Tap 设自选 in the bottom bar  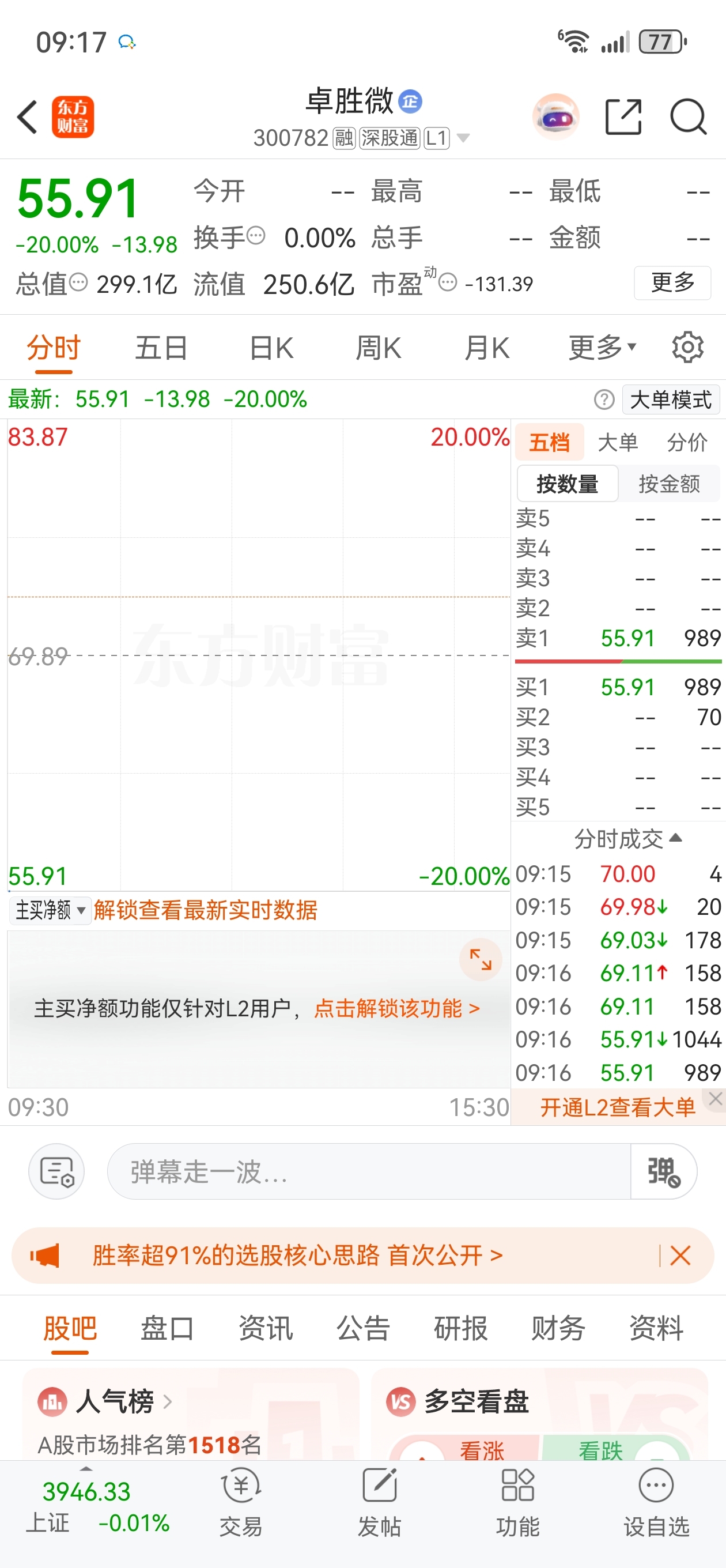(x=657, y=1502)
